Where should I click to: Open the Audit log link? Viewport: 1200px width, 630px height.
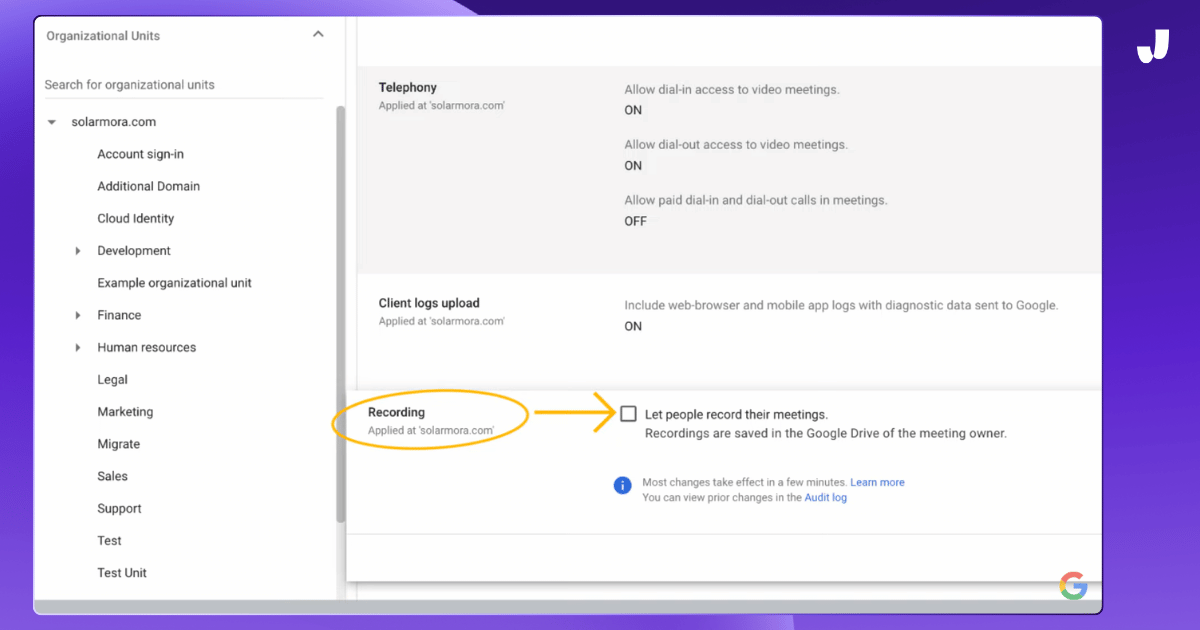tap(826, 497)
